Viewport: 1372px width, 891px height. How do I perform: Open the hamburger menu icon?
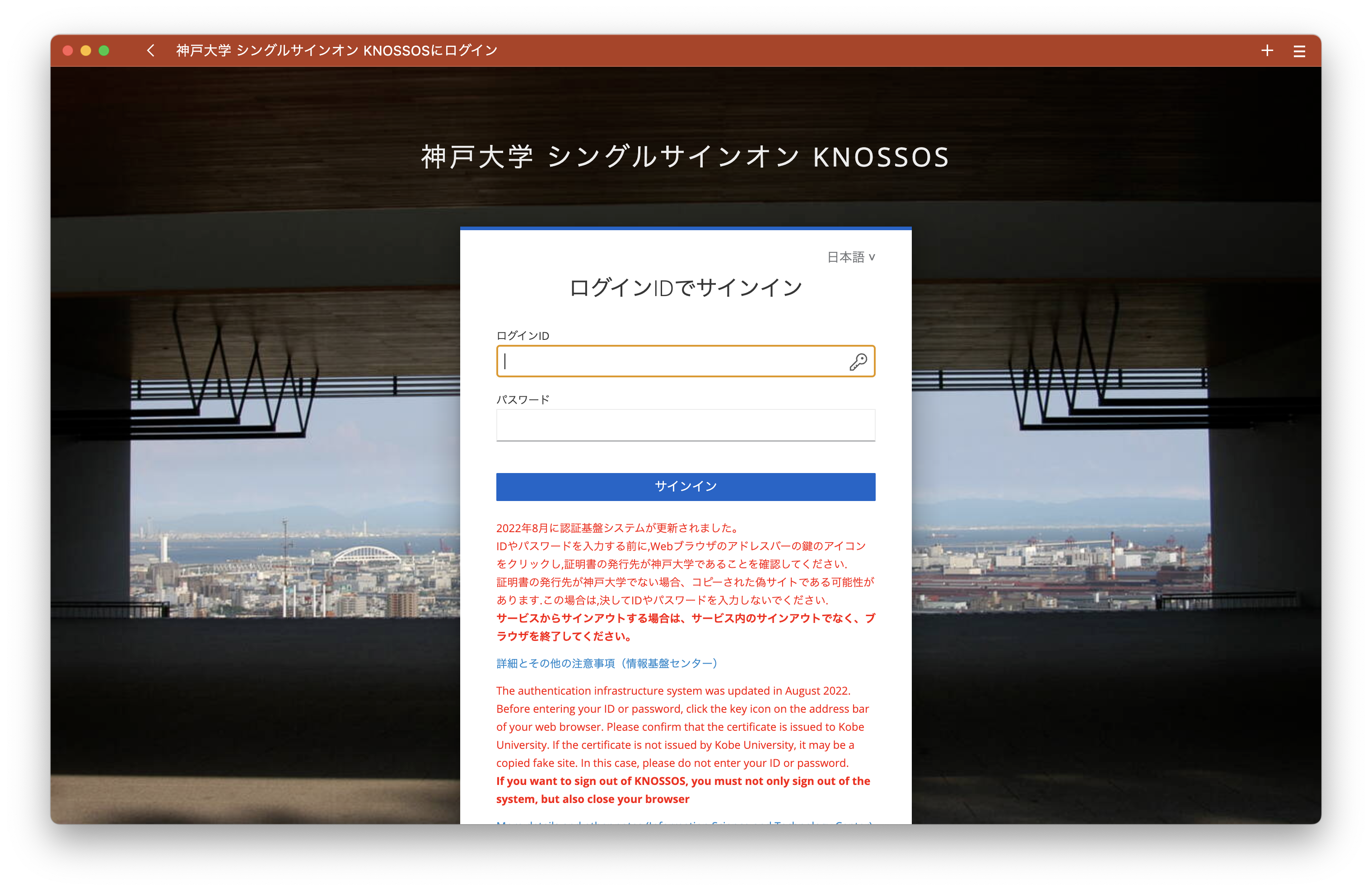[x=1299, y=51]
